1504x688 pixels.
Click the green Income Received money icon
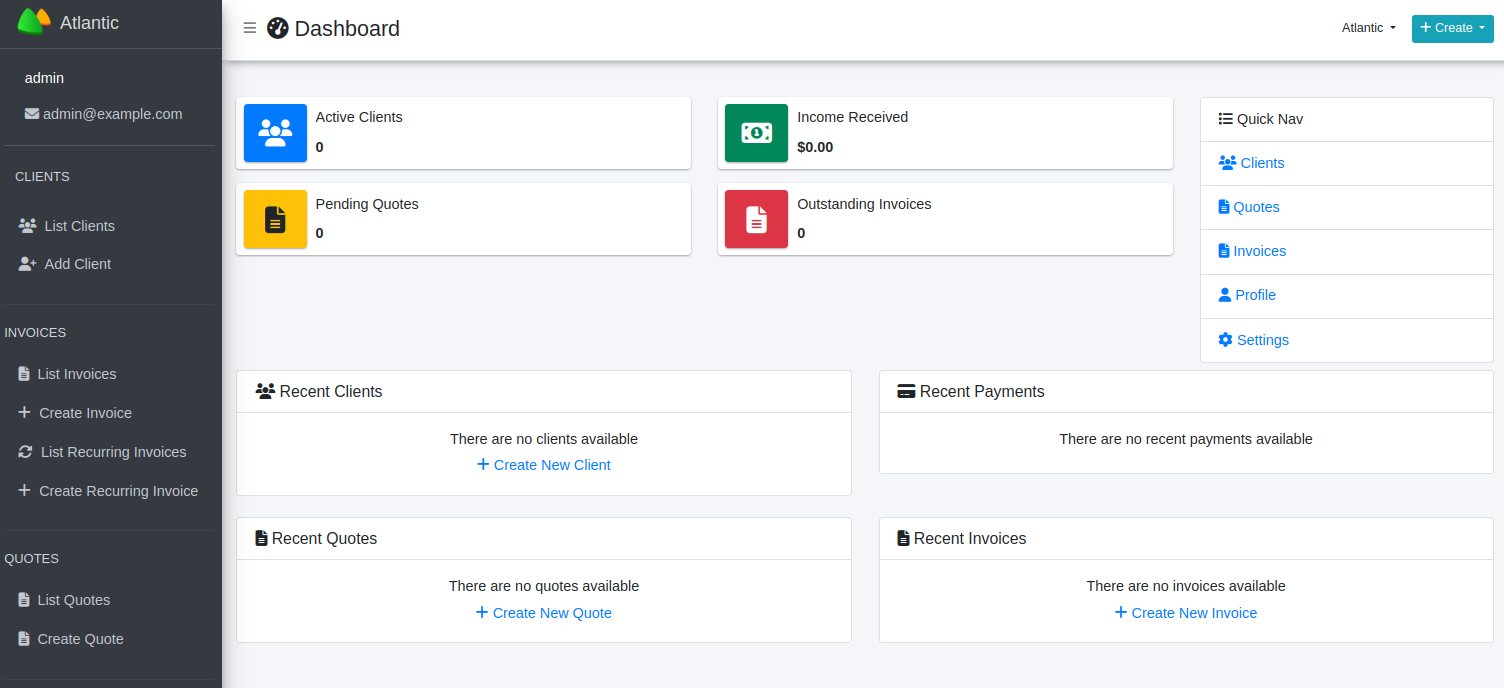756,133
